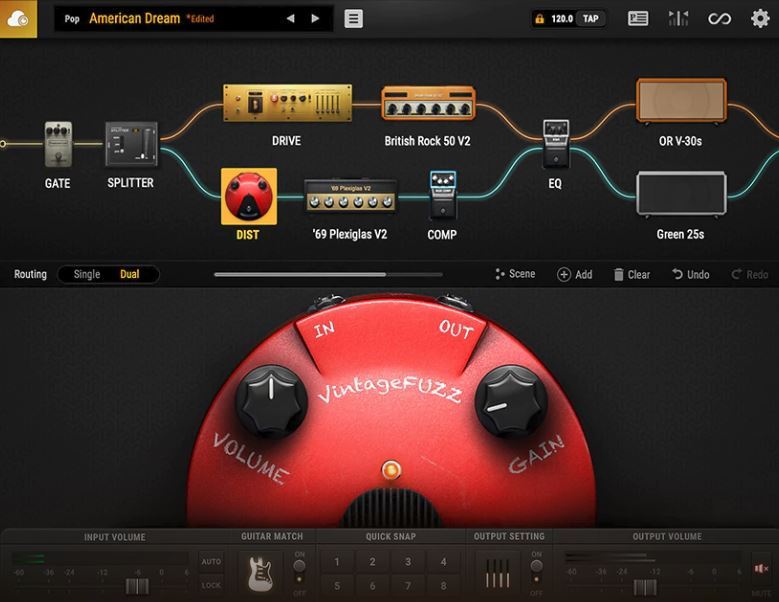Select the British Rock 50 V2 amp

(x=428, y=103)
